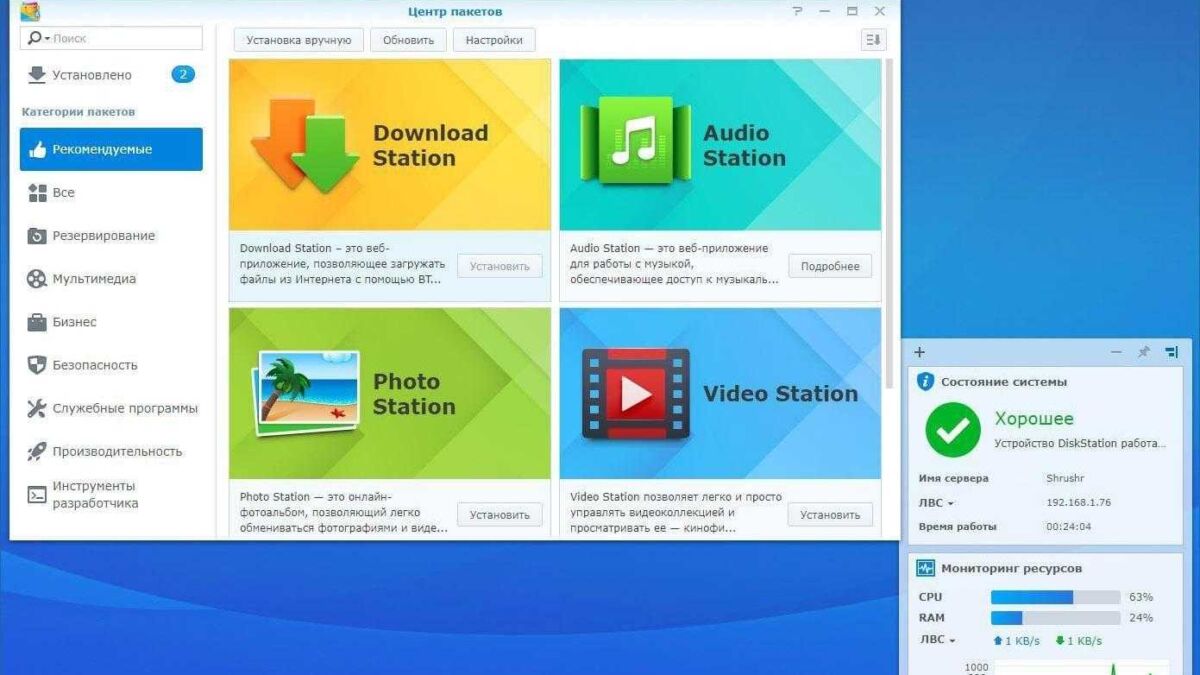Open the Установлено installed packages section
This screenshot has height=675, width=1200.
pyautogui.click(x=111, y=75)
